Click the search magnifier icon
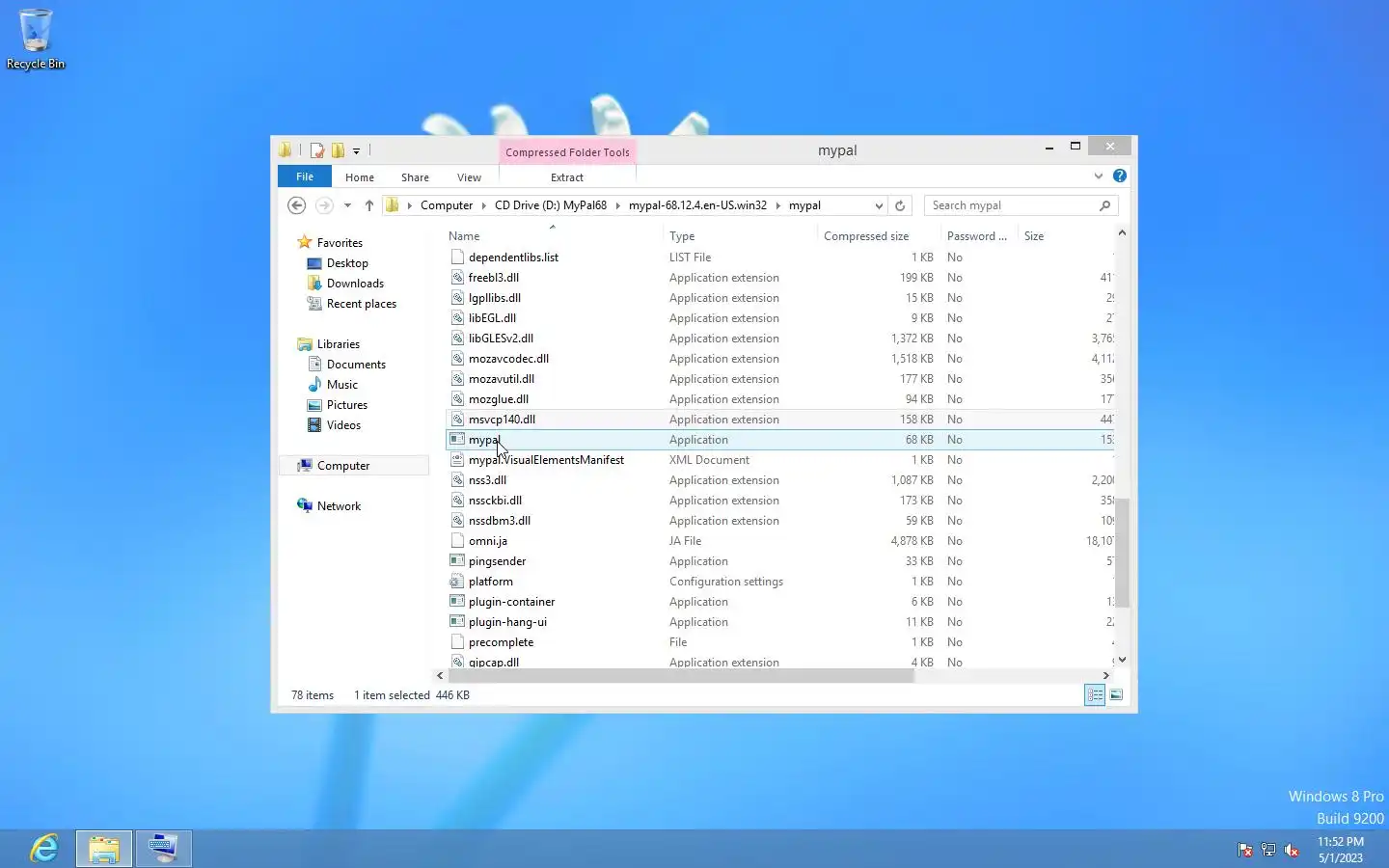This screenshot has width=1389, height=868. tap(1105, 205)
